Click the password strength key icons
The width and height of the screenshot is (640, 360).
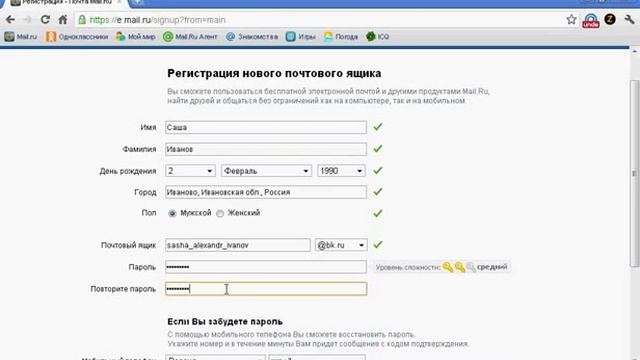459,267
